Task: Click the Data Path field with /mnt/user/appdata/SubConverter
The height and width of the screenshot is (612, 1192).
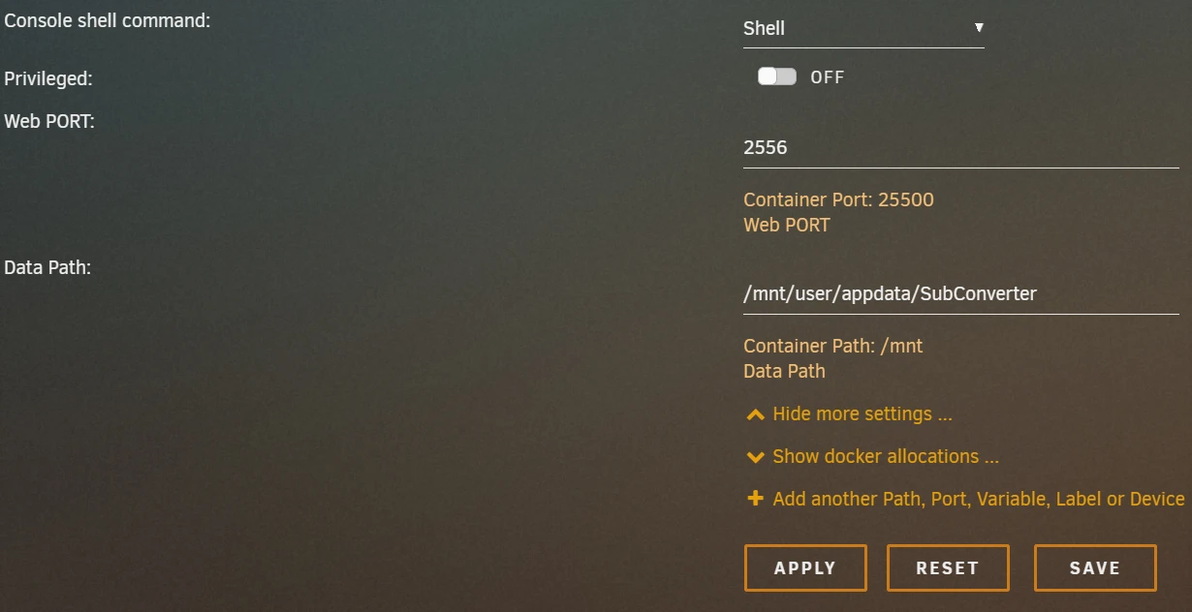Action: tap(960, 294)
